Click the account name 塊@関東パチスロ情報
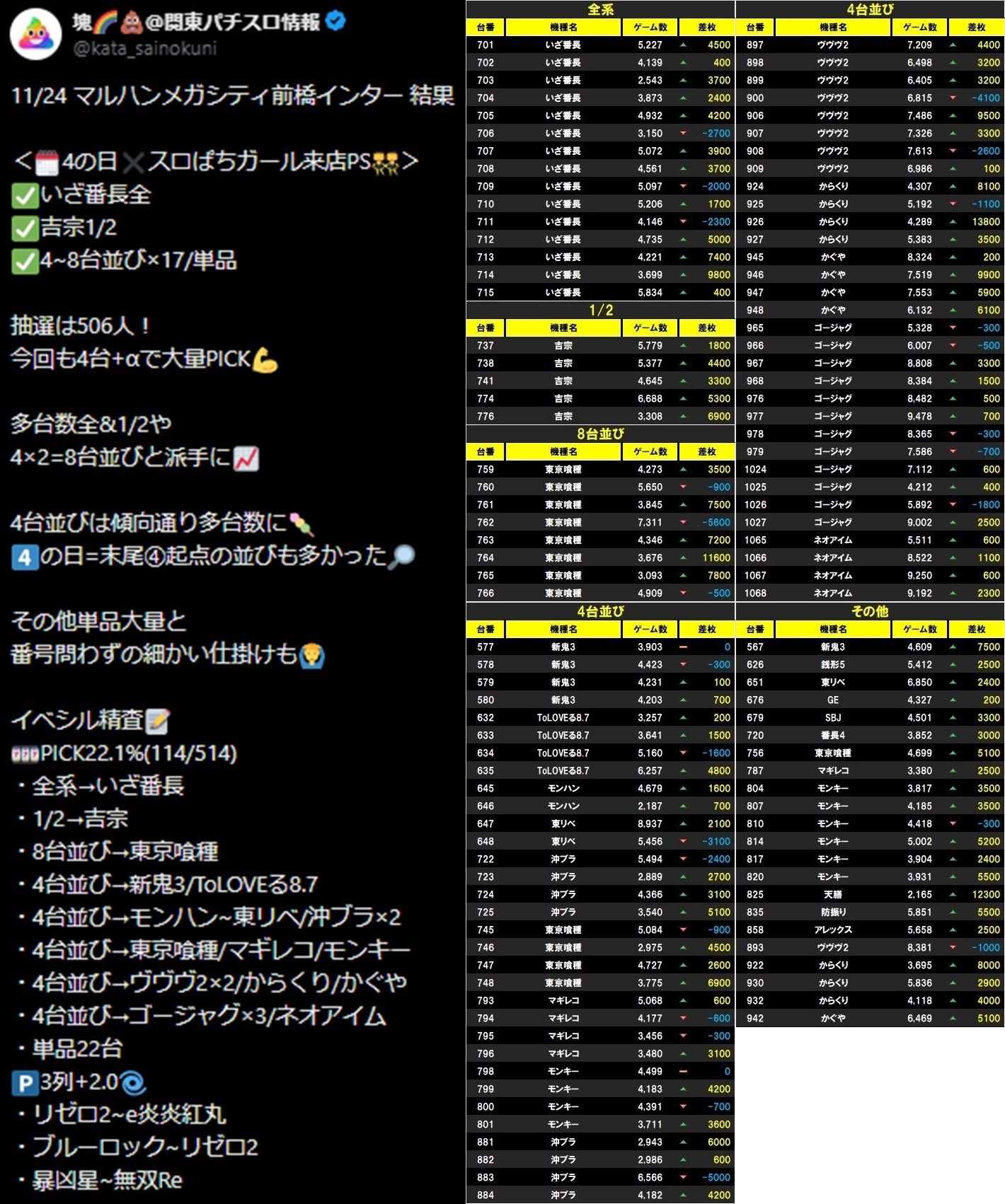 pos(197,22)
